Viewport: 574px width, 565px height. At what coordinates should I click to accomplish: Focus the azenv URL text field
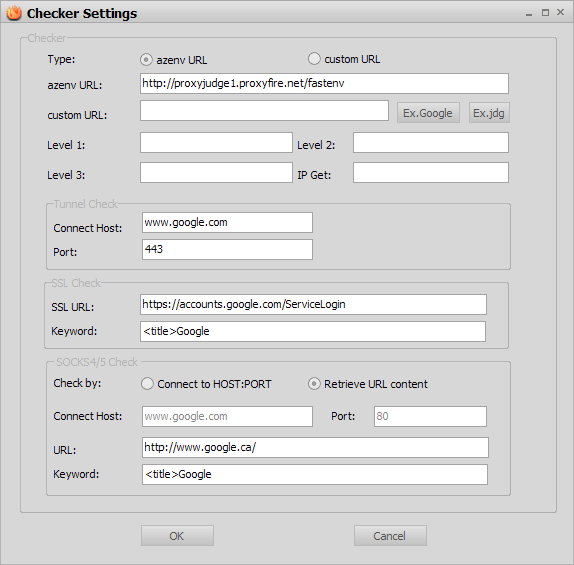(324, 83)
